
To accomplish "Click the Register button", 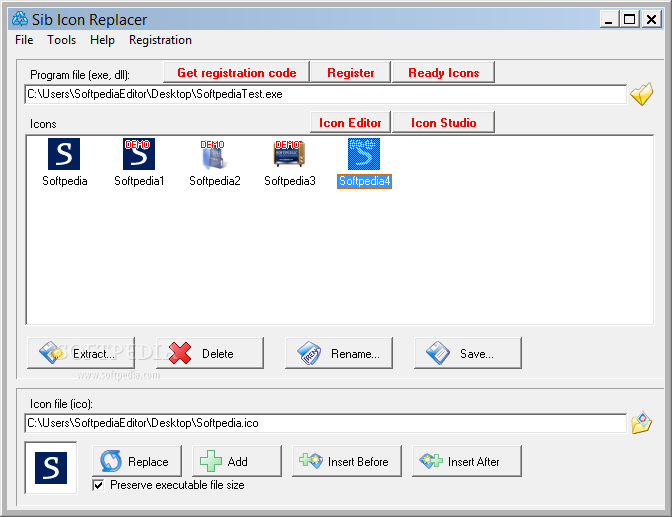I will point(351,72).
